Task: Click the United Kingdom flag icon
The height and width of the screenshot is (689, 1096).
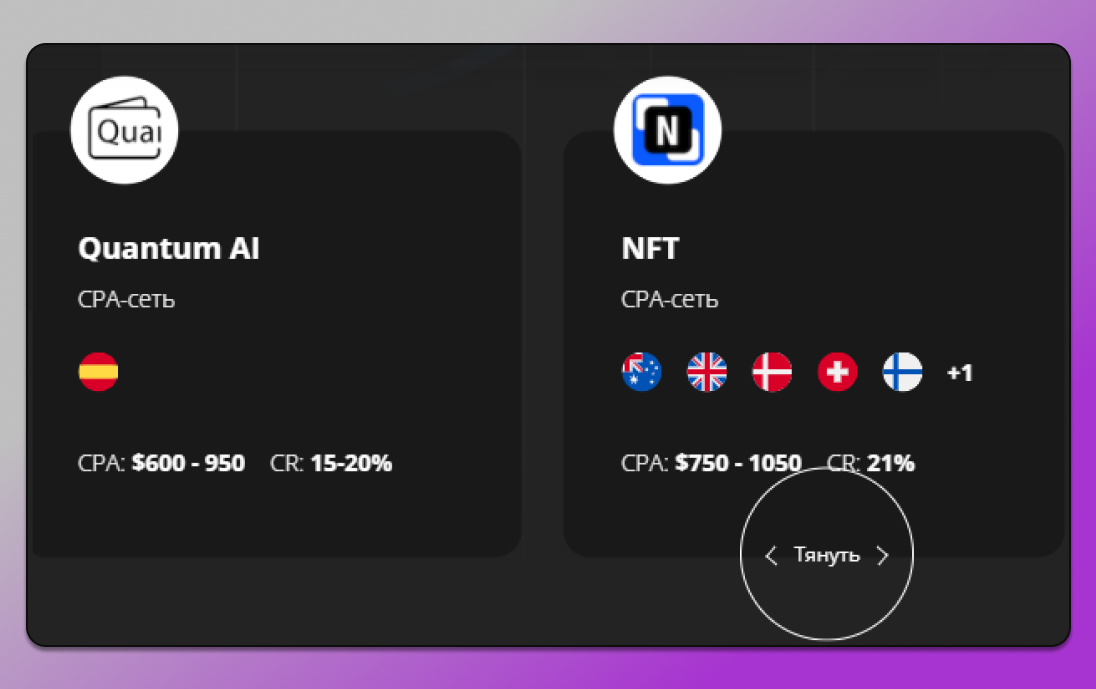Action: click(x=706, y=372)
